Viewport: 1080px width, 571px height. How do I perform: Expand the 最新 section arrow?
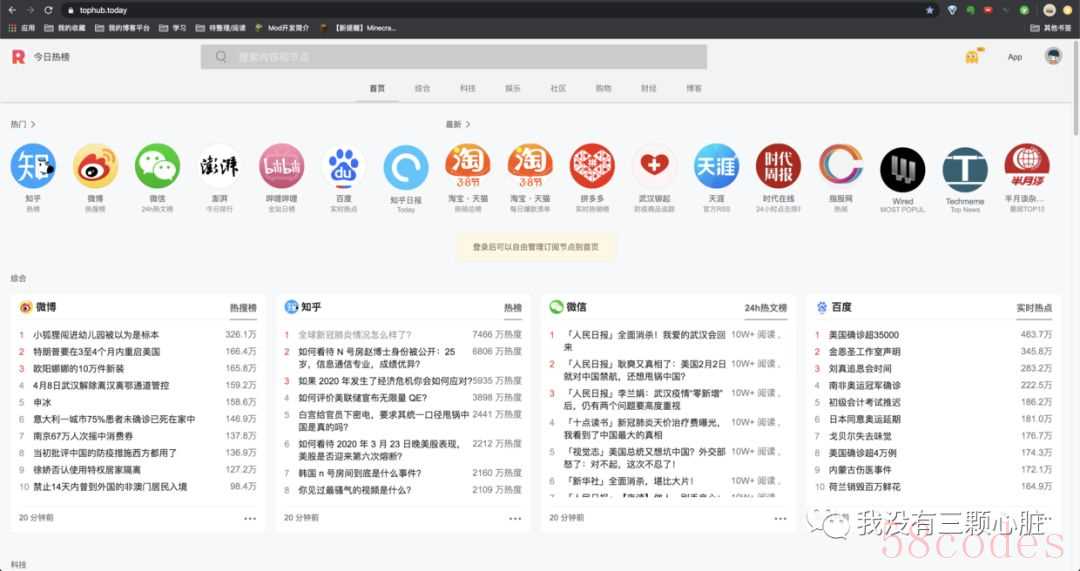pos(468,125)
